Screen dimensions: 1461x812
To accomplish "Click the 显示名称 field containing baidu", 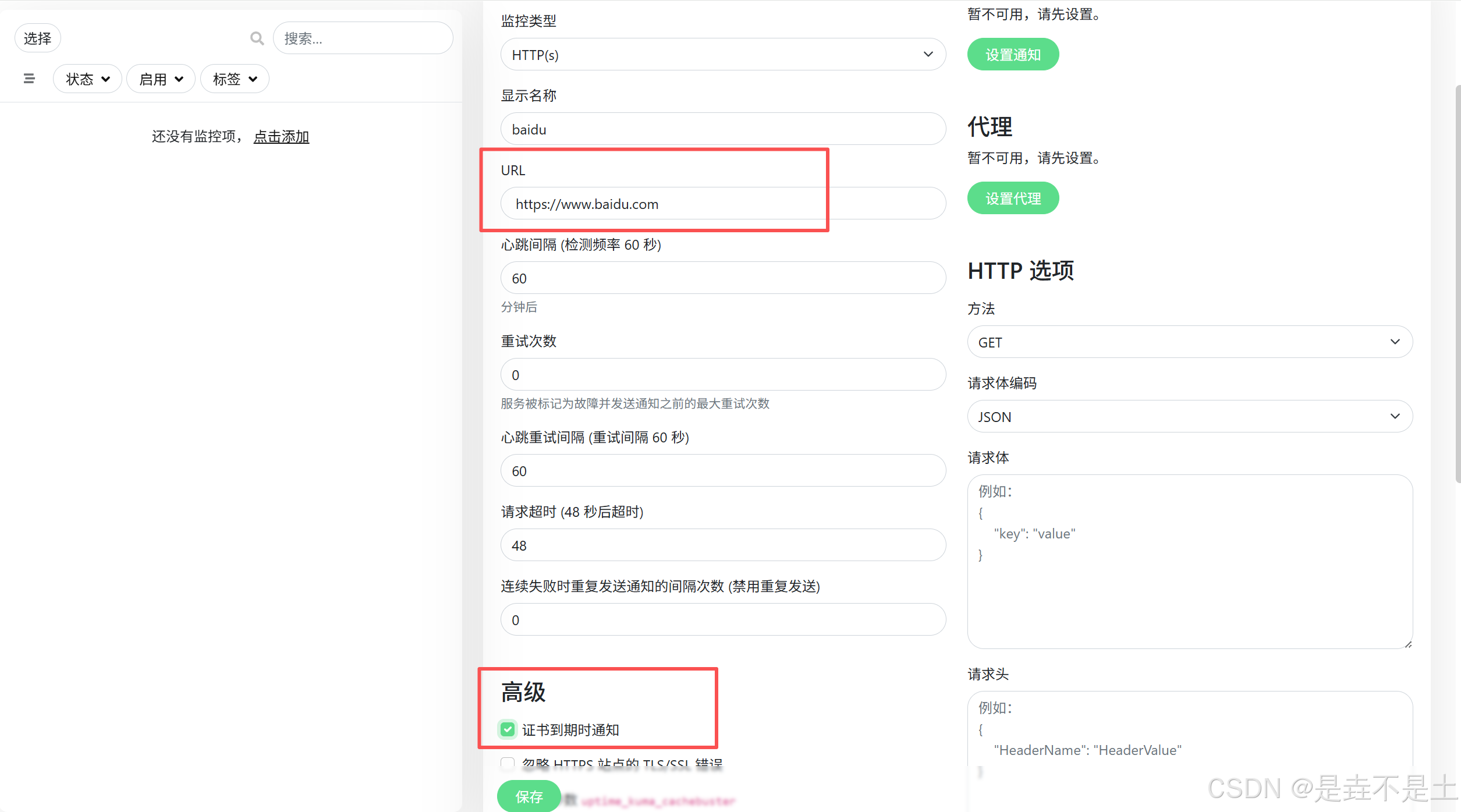I will 723,129.
